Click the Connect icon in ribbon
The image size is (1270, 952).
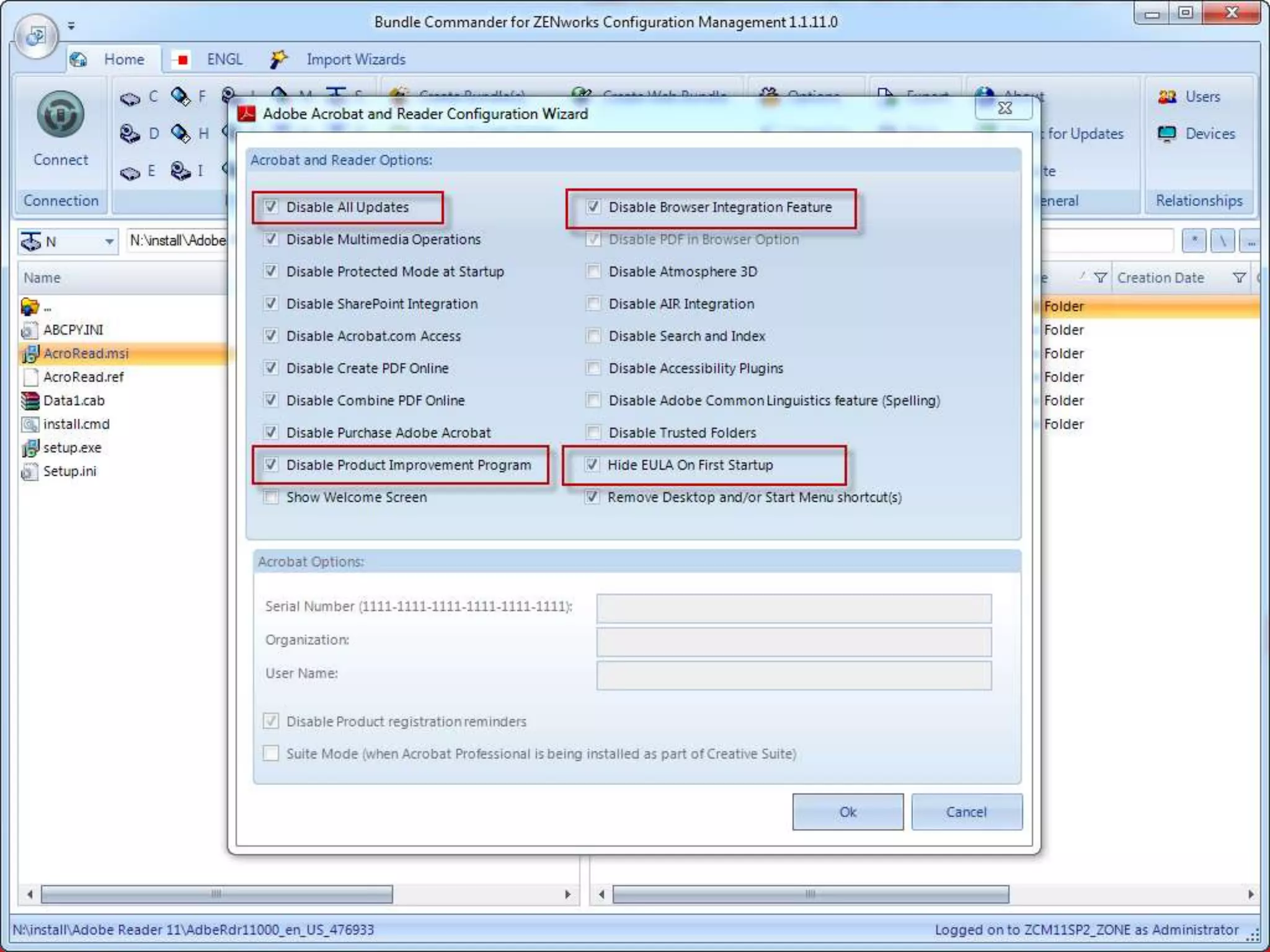60,115
